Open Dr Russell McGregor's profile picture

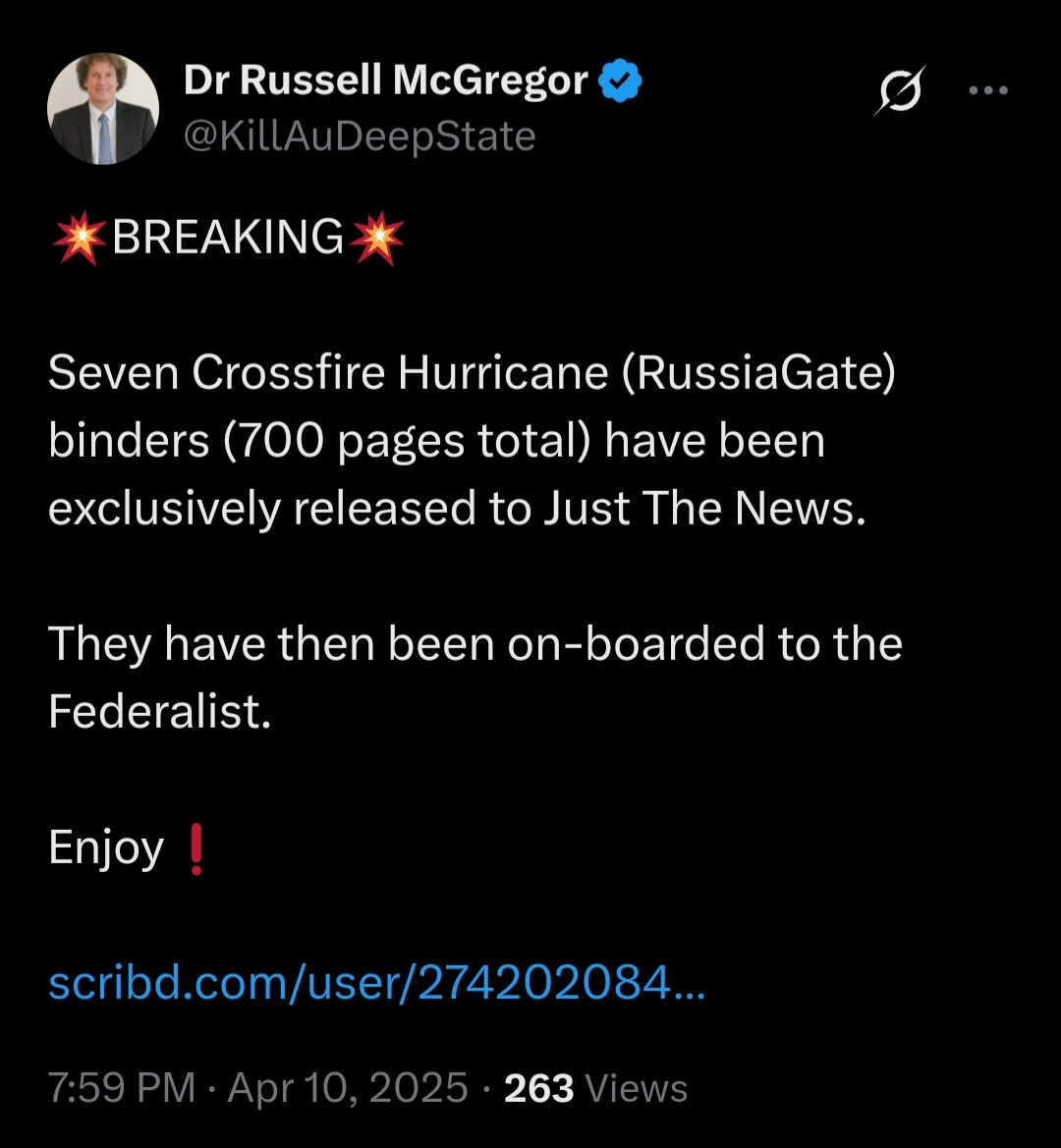pyautogui.click(x=103, y=108)
